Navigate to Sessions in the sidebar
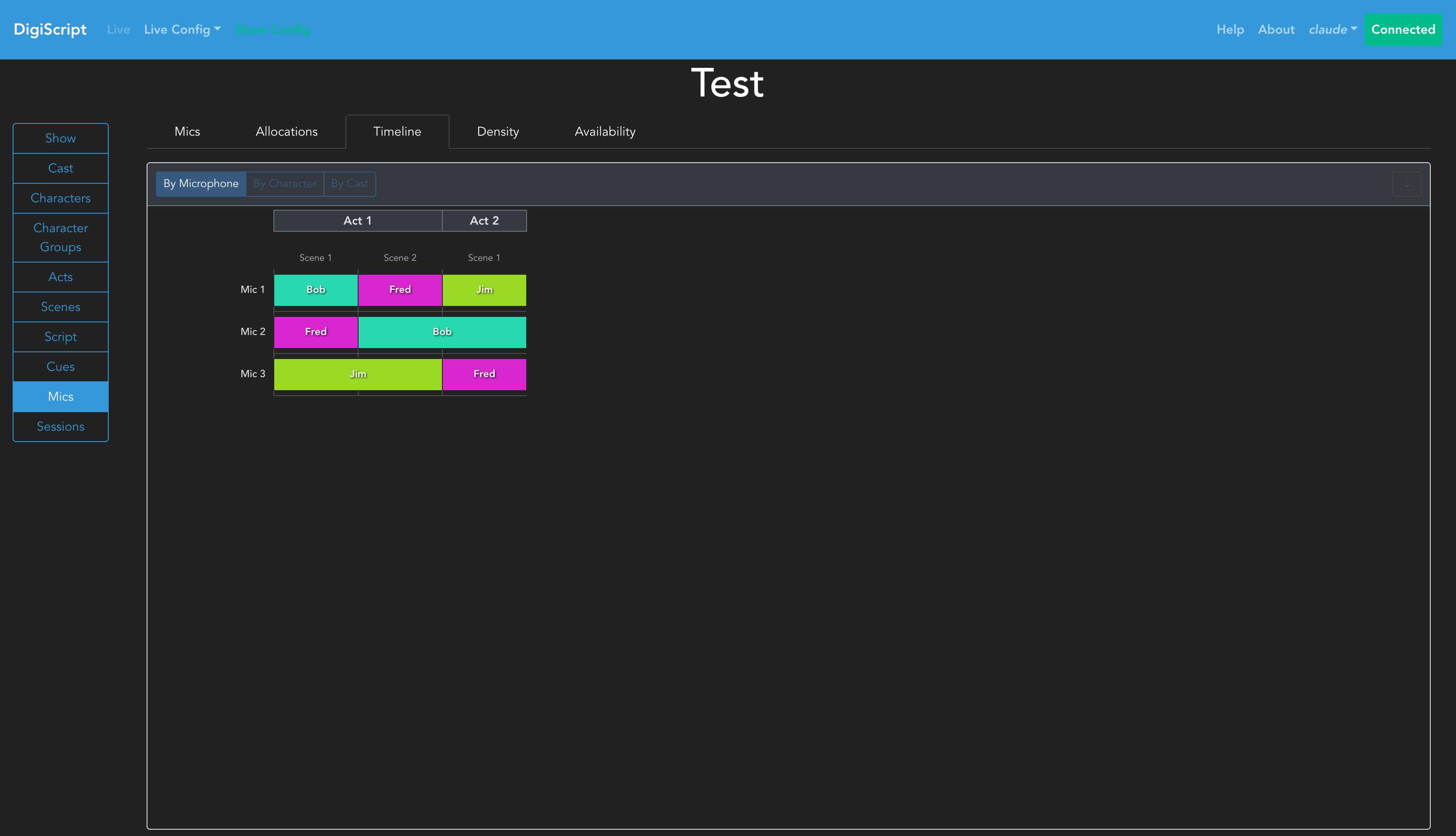 pyautogui.click(x=60, y=426)
